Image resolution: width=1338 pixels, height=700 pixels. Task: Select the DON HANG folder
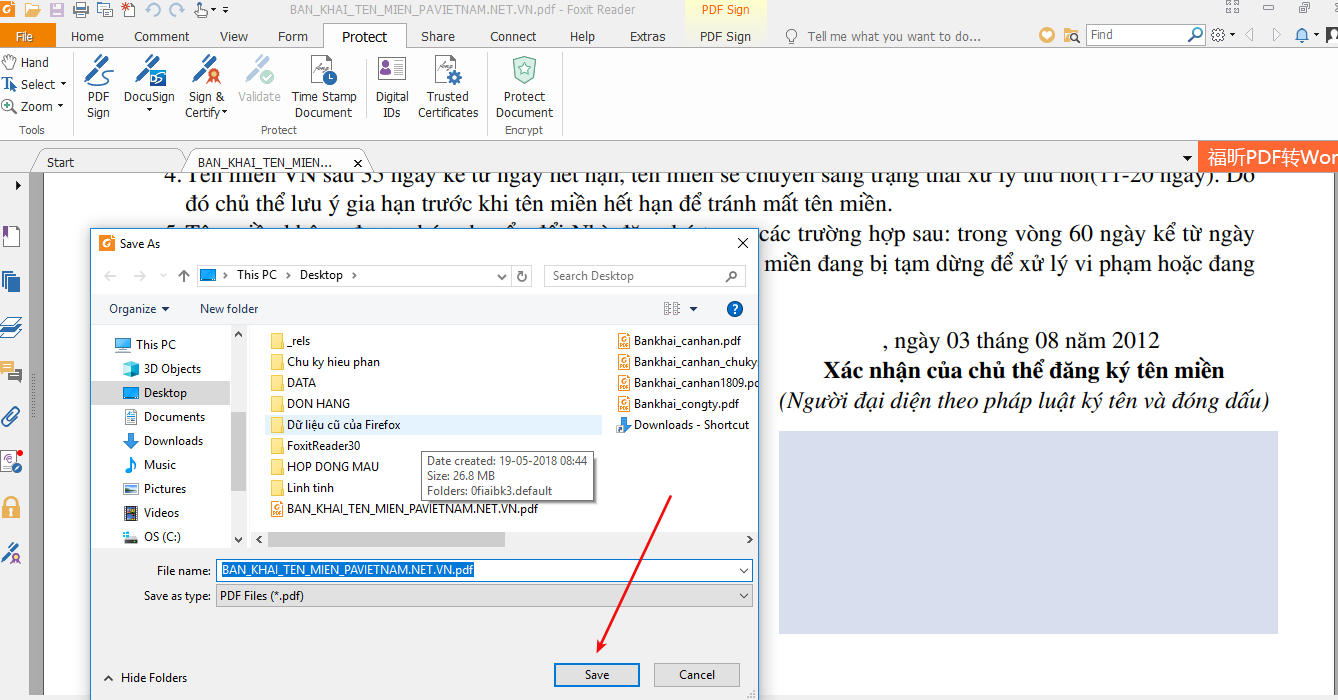click(310, 404)
